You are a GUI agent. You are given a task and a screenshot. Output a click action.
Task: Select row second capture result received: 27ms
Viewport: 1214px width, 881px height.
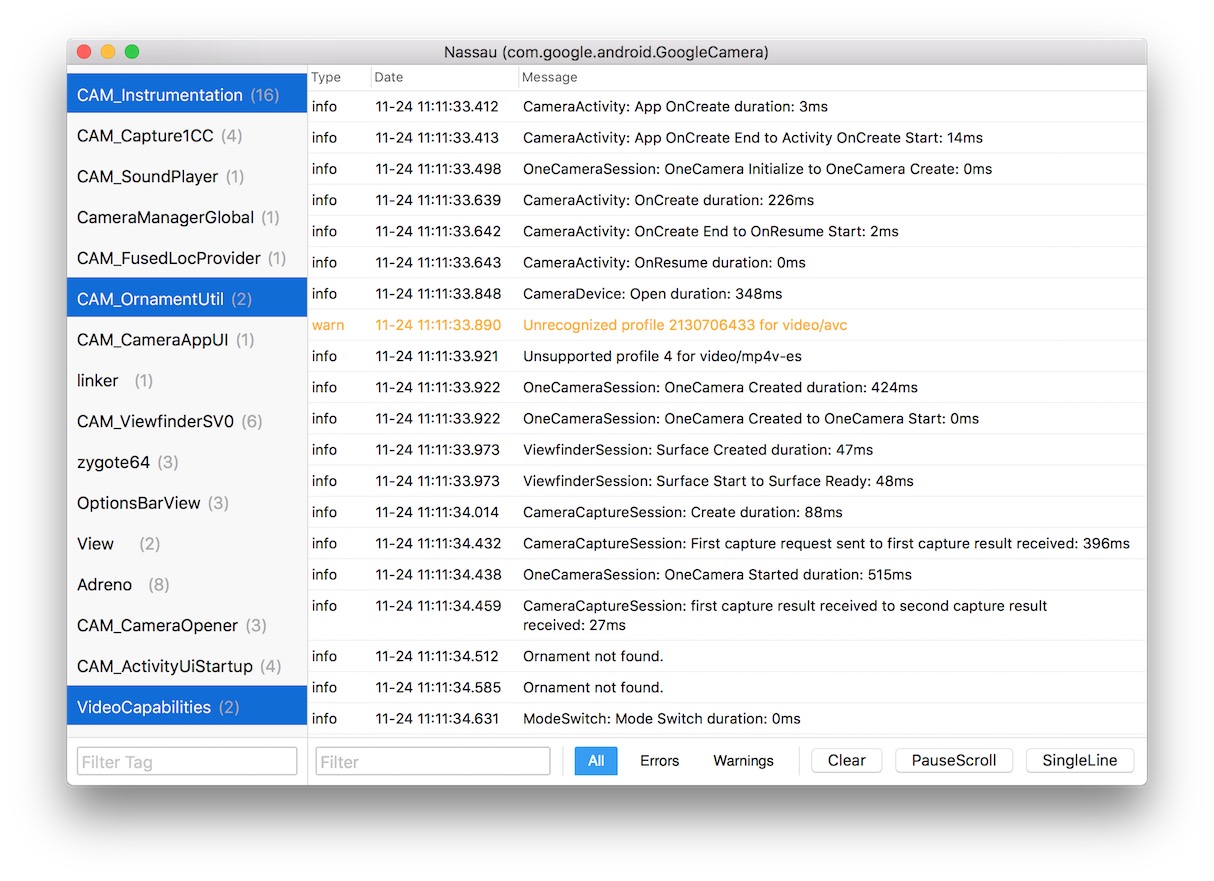point(727,615)
